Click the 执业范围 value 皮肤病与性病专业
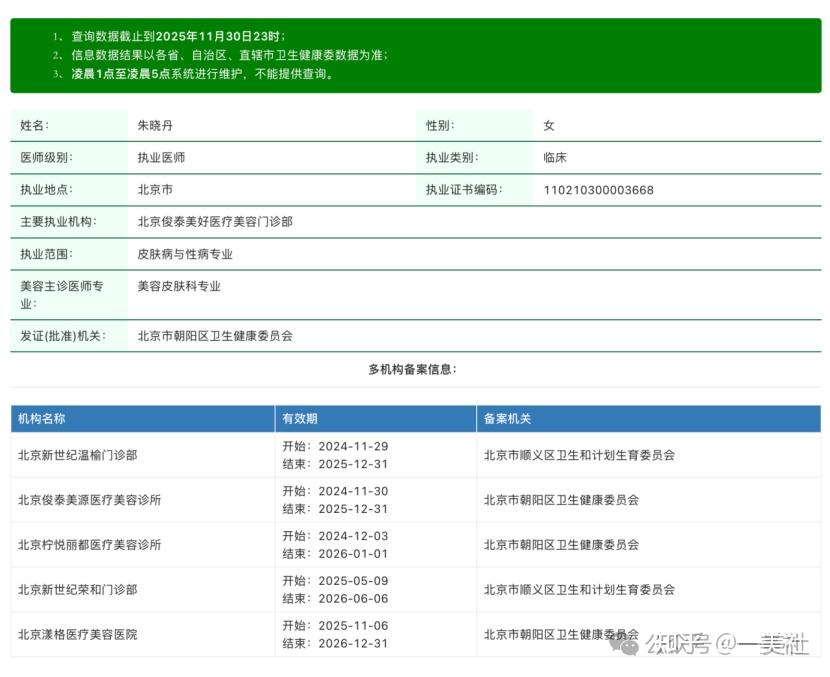Image resolution: width=830 pixels, height=677 pixels. tap(189, 254)
